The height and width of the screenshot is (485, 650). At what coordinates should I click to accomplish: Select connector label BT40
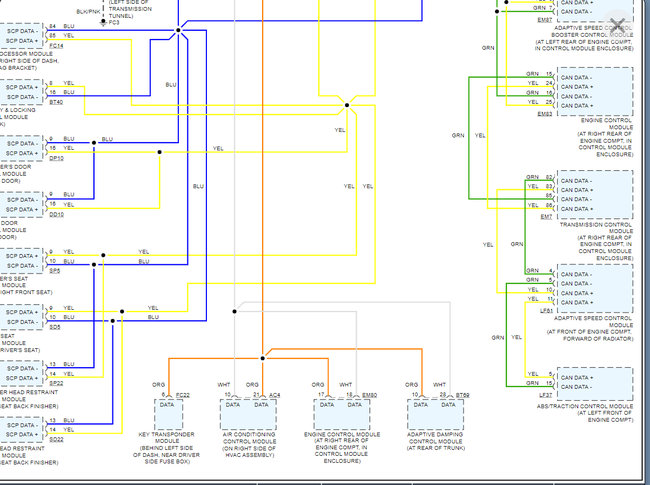[56, 102]
